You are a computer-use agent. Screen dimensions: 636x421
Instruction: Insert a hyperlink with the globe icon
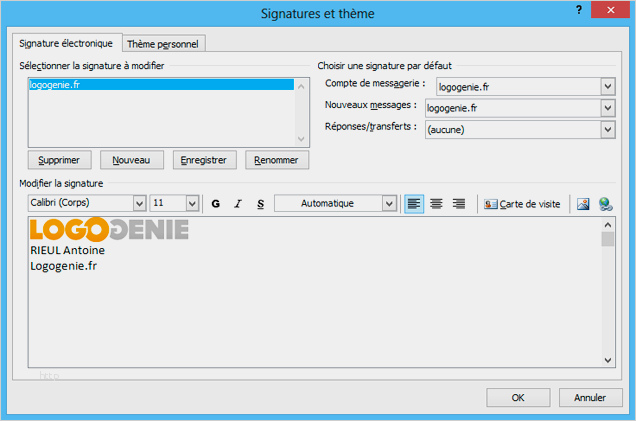click(606, 204)
